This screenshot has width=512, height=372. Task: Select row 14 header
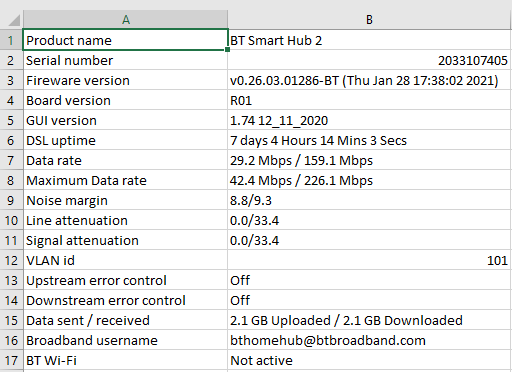11,300
